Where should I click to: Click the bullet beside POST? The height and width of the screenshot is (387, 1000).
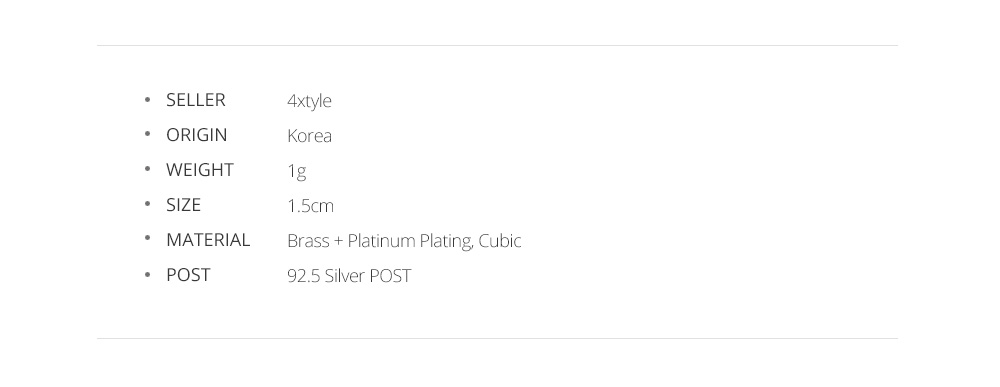[x=147, y=274]
